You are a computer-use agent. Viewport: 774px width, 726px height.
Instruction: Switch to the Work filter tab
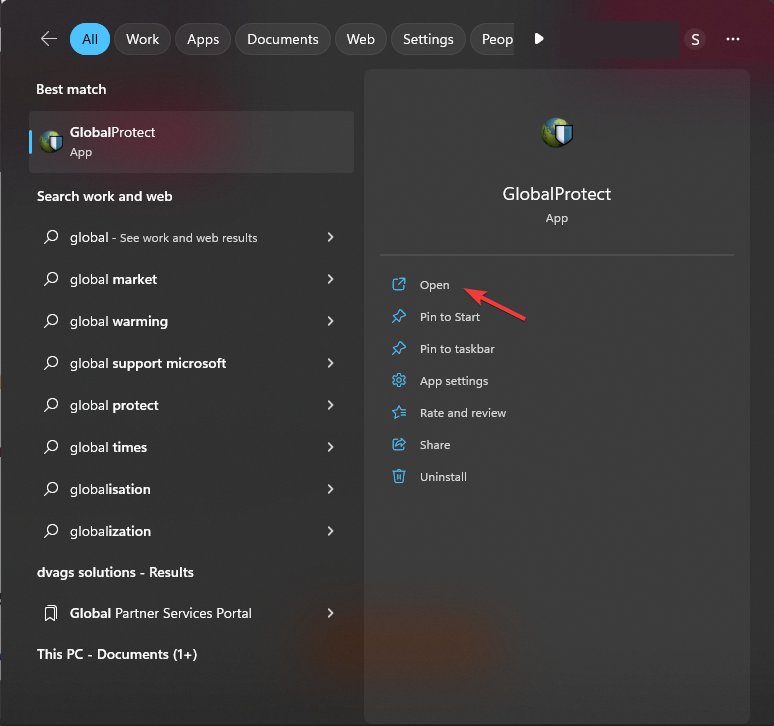tap(142, 39)
